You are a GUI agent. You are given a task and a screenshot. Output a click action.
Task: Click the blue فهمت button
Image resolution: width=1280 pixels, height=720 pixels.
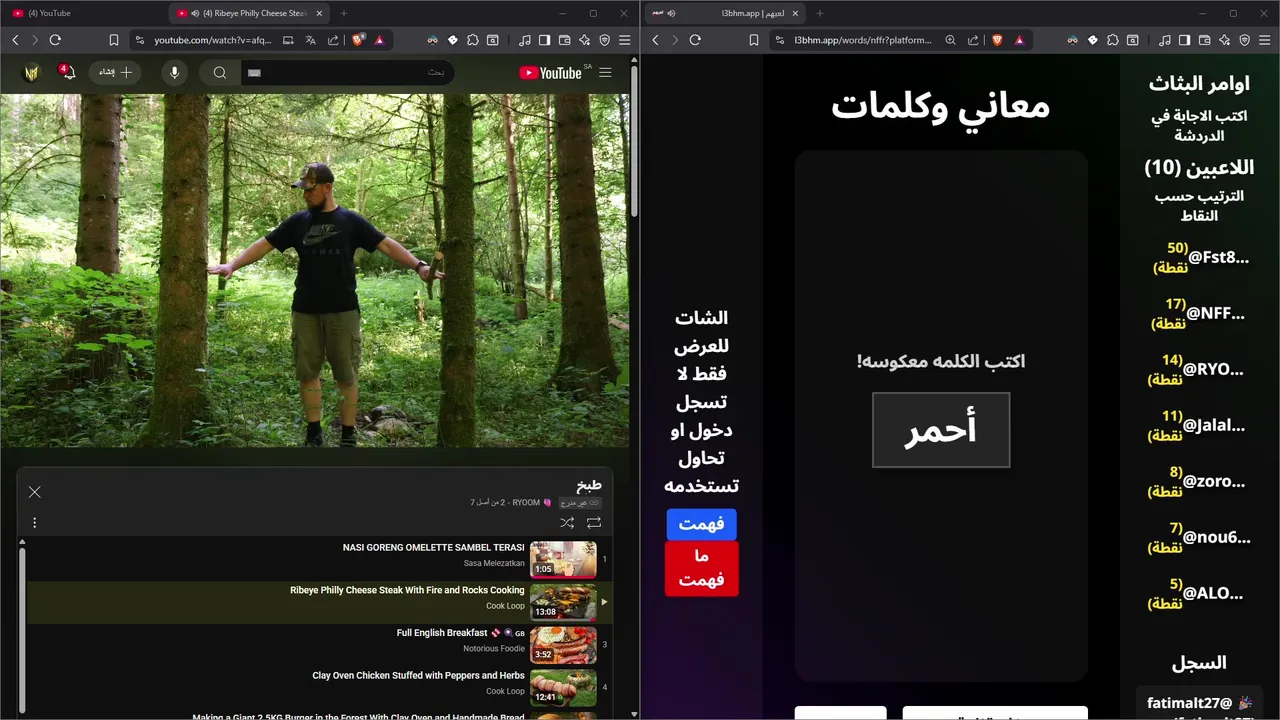702,524
